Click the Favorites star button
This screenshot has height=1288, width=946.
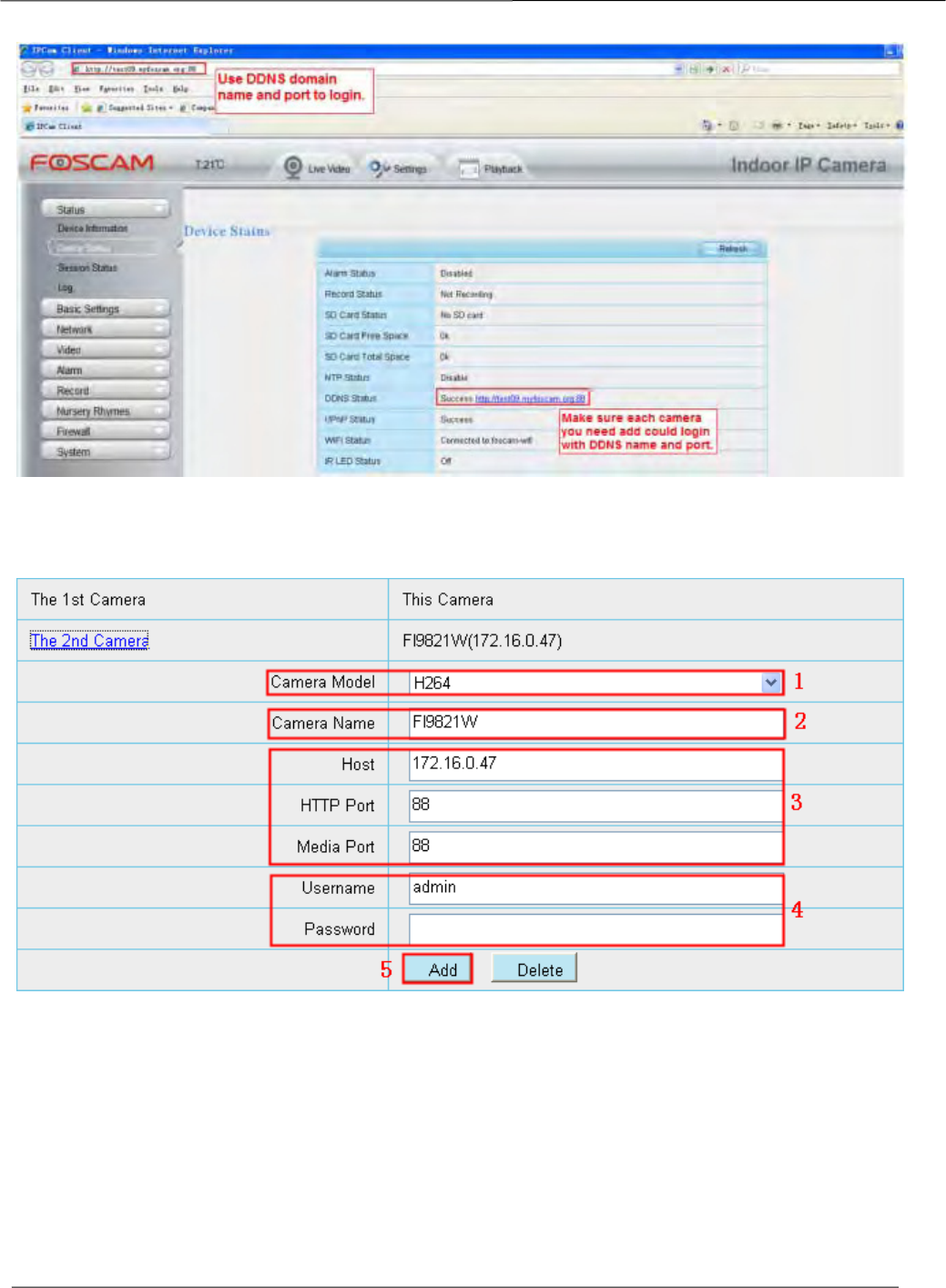pyautogui.click(x=46, y=107)
